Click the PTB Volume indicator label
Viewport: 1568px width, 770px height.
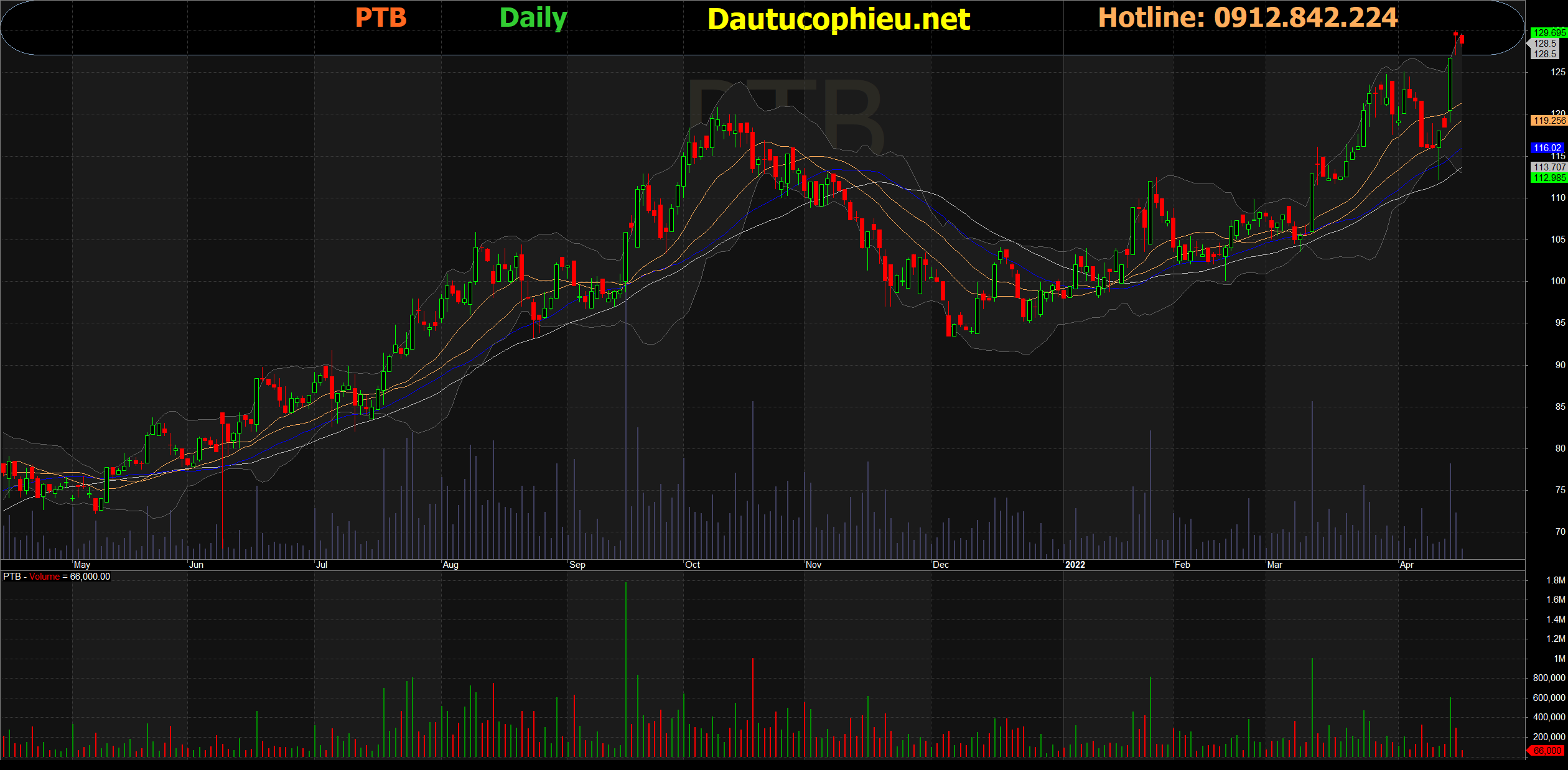(x=56, y=577)
